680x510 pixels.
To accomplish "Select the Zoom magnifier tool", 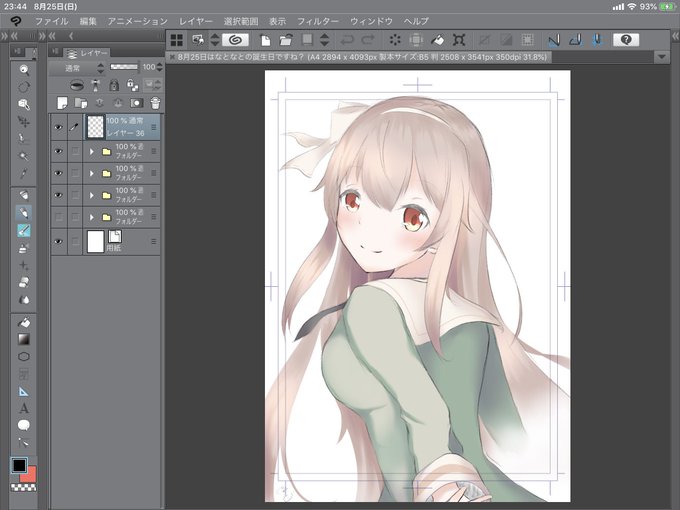I will coord(24,69).
